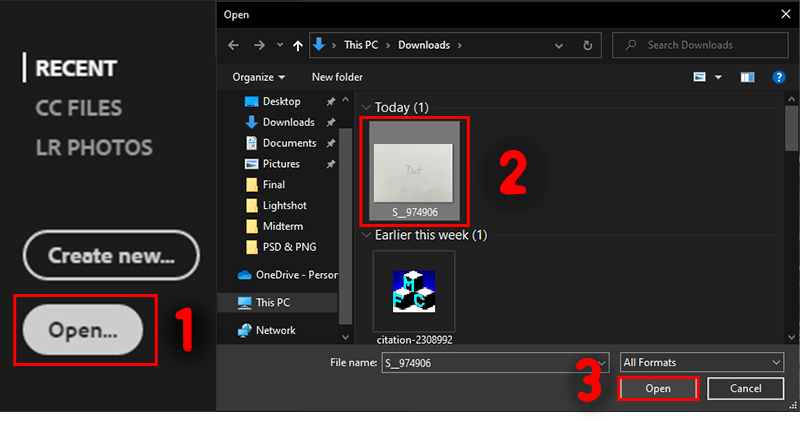Click the pin icon next to Downloads
Viewport: 800px width, 421px height.
pyautogui.click(x=331, y=122)
